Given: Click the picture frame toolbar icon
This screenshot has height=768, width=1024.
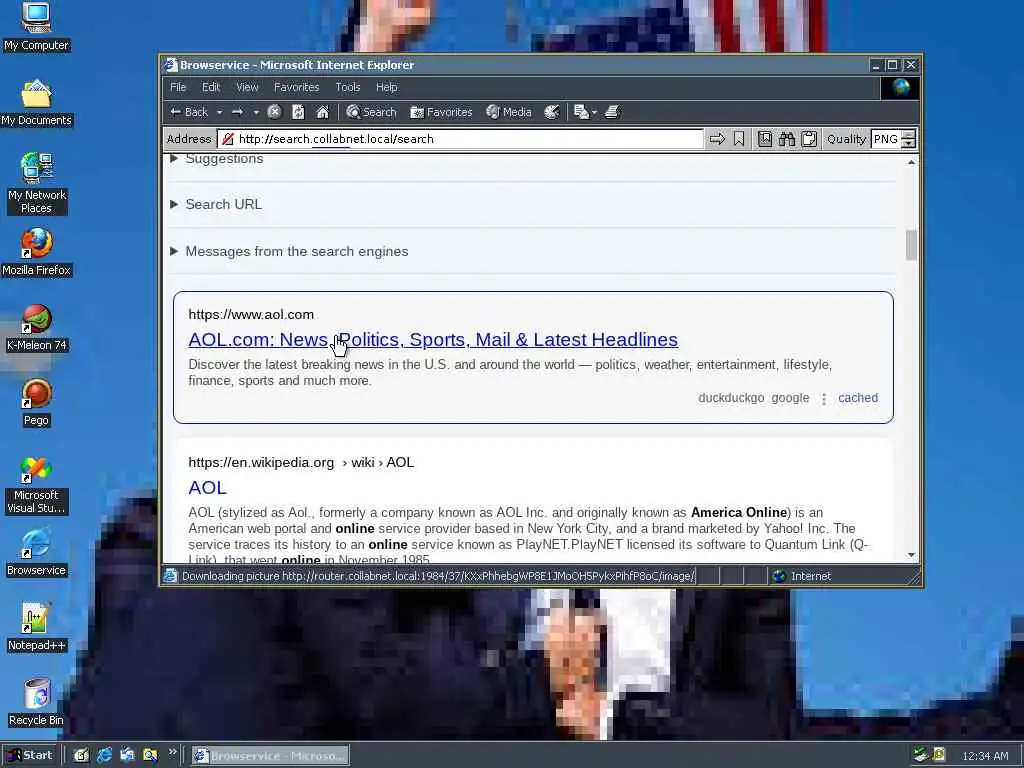Looking at the screenshot, I should 765,139.
